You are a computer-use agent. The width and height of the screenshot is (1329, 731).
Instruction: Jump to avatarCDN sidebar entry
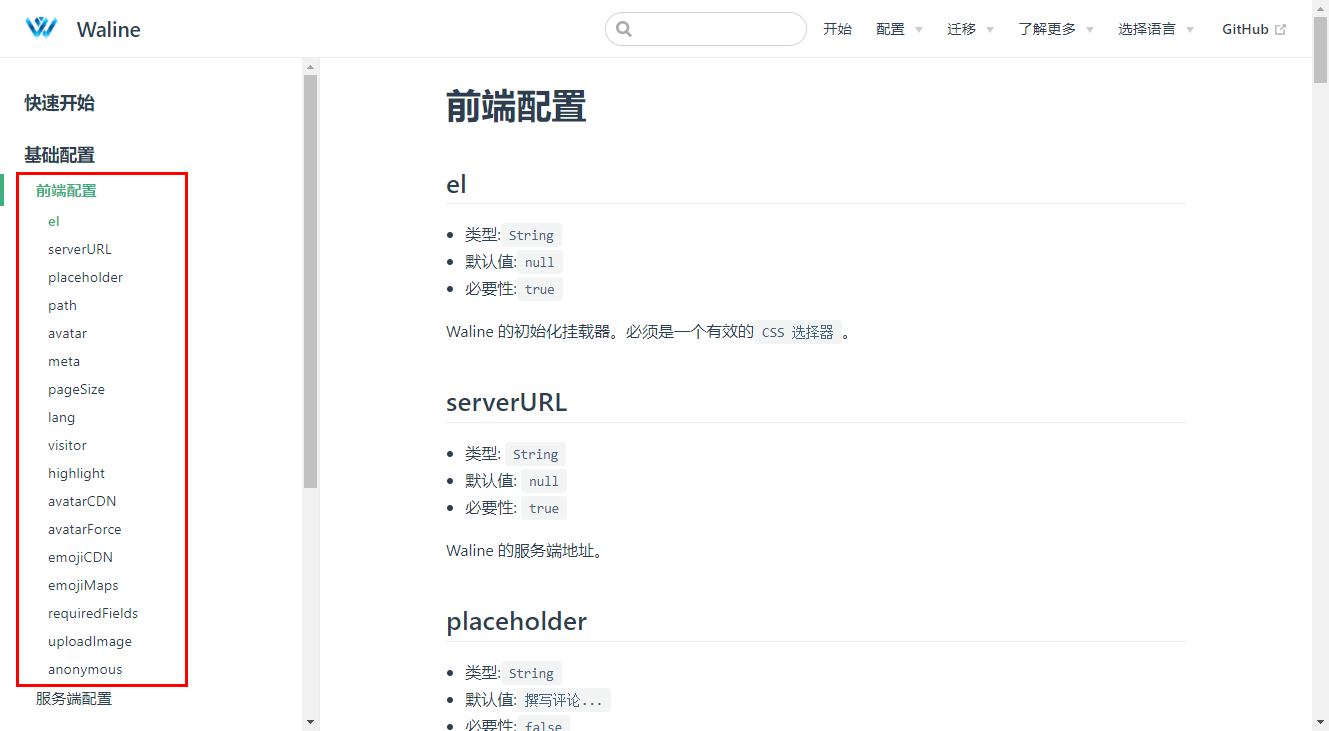pyautogui.click(x=82, y=501)
